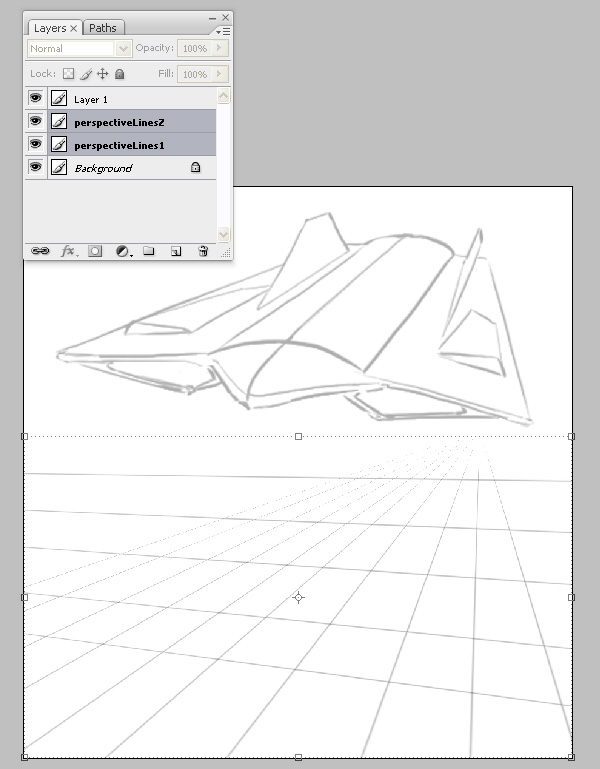Viewport: 600px width, 769px height.
Task: Click layers list scrollbar down arrow
Action: 223,234
